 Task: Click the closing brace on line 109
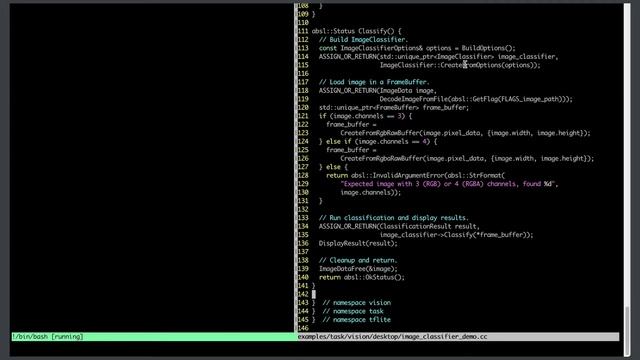313,14
